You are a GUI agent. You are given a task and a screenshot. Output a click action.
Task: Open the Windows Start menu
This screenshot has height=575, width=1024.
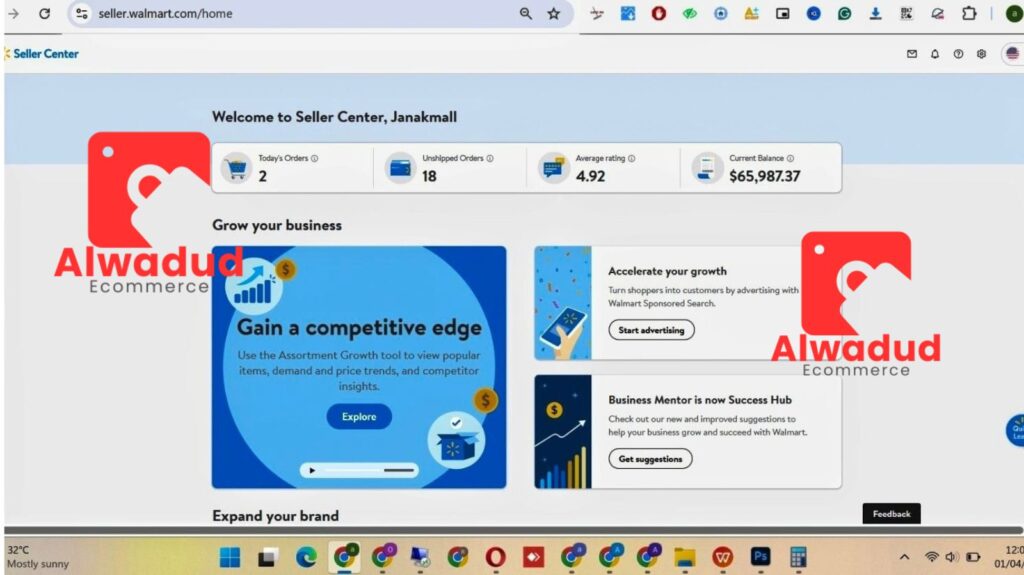pos(230,557)
